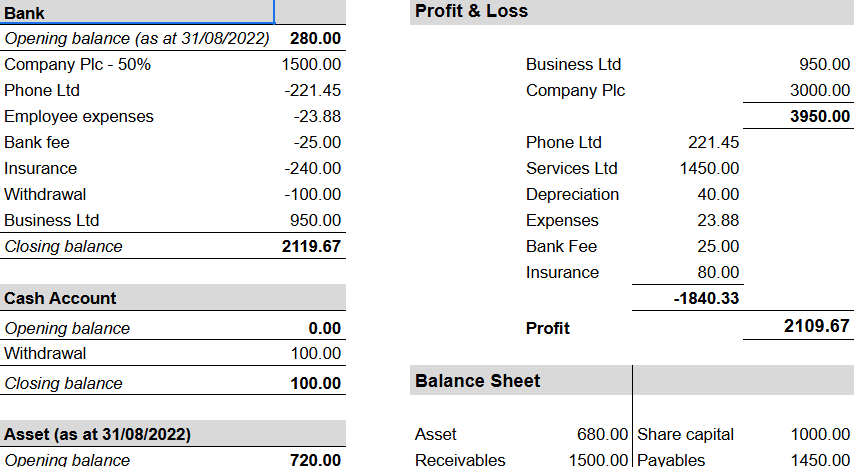
Task: Click the bank closing balance 2119.67
Action: (x=310, y=246)
